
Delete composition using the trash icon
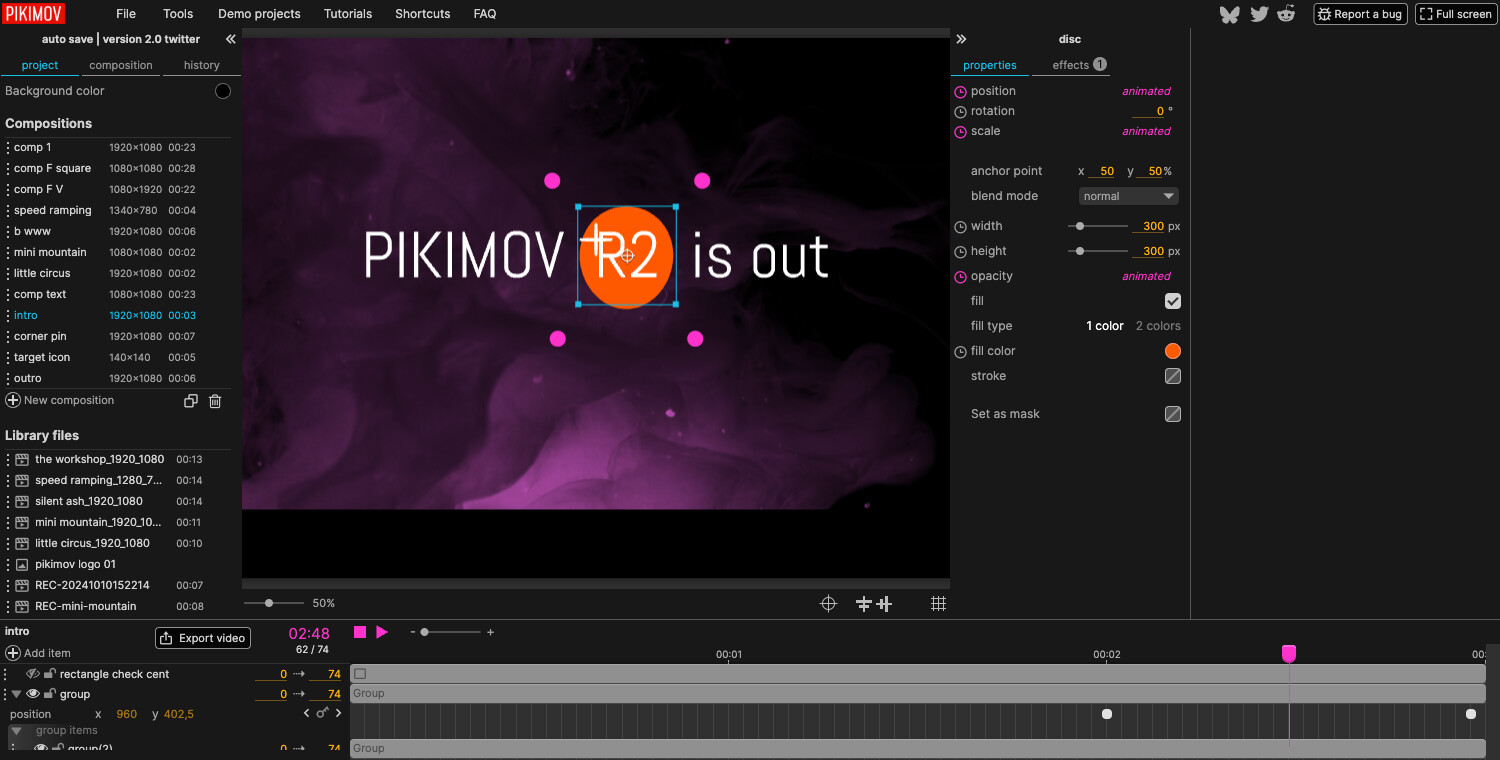[x=215, y=401]
